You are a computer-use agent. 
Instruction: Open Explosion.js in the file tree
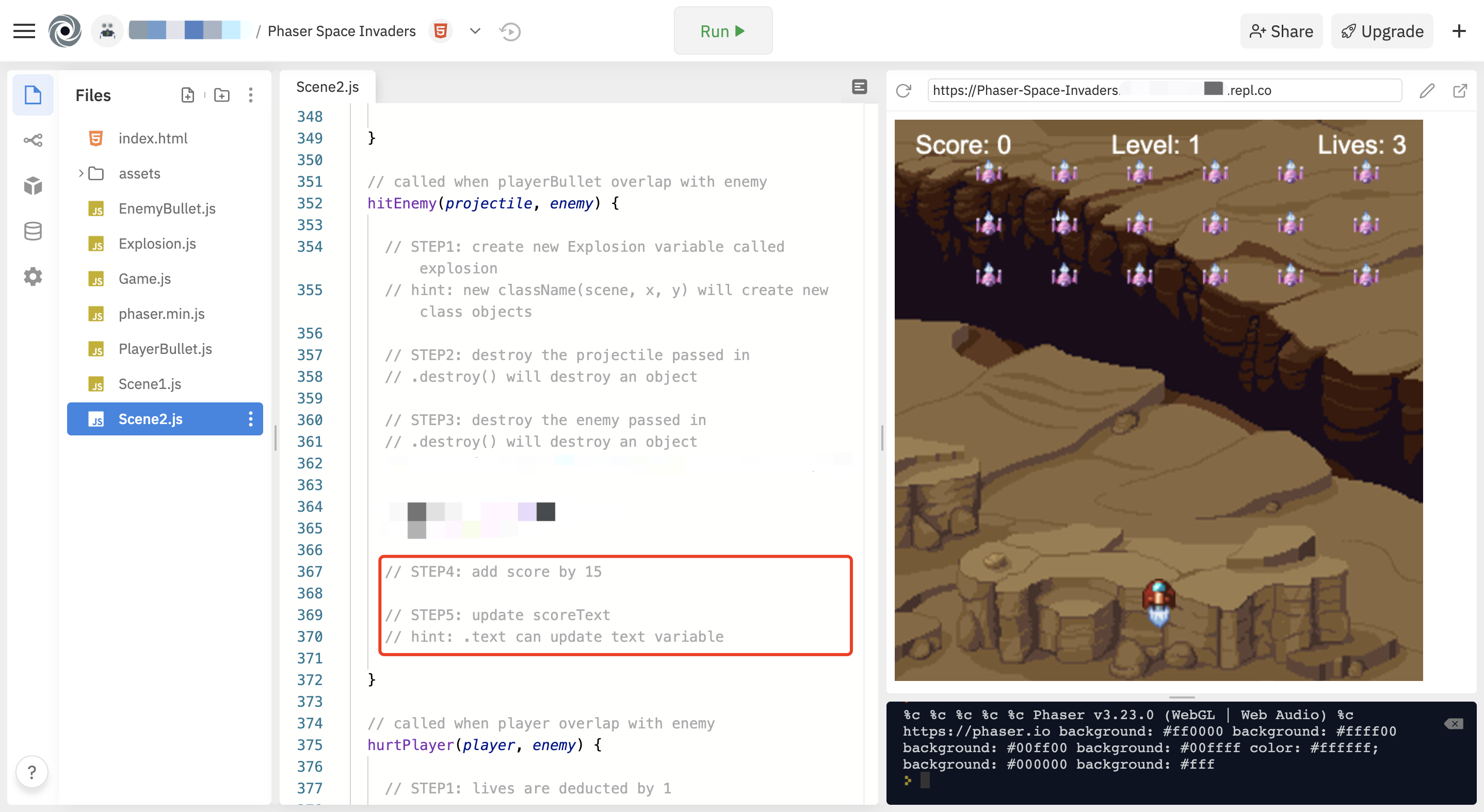point(157,243)
